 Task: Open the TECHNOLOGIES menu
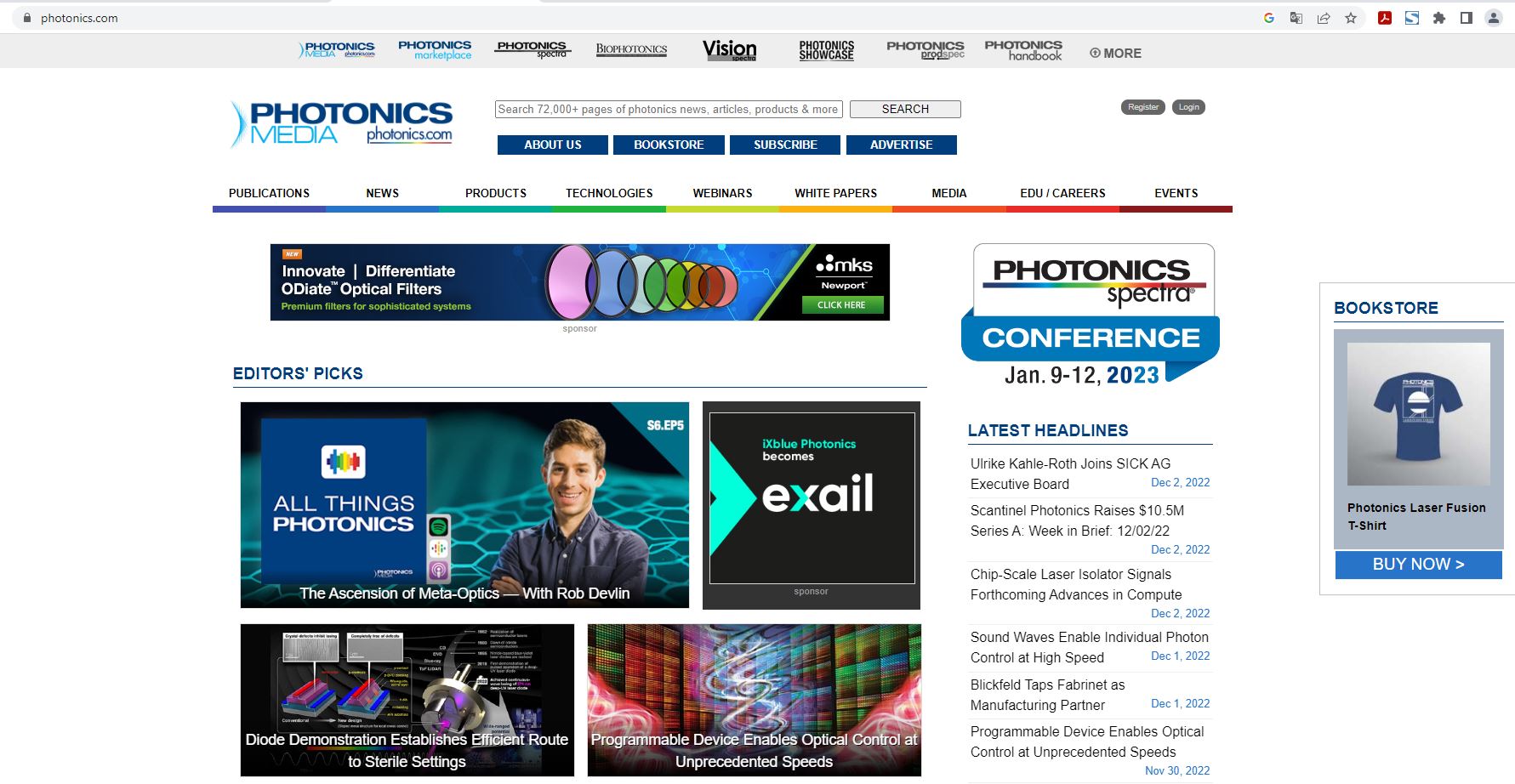609,193
